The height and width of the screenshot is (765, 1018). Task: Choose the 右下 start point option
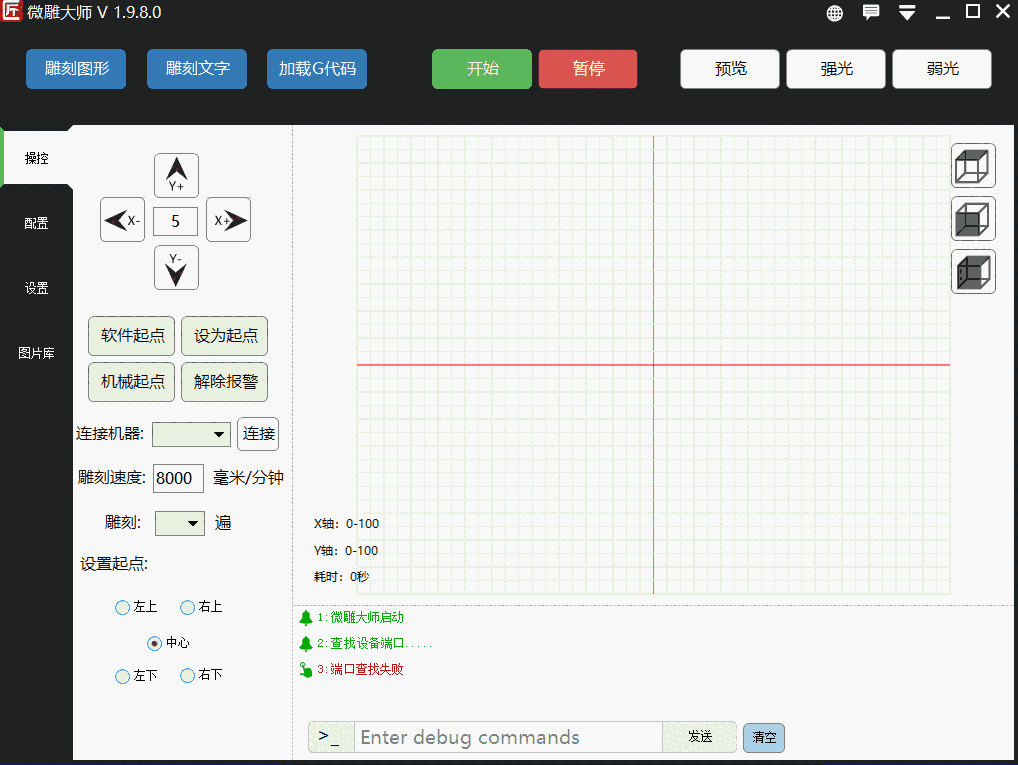187,676
